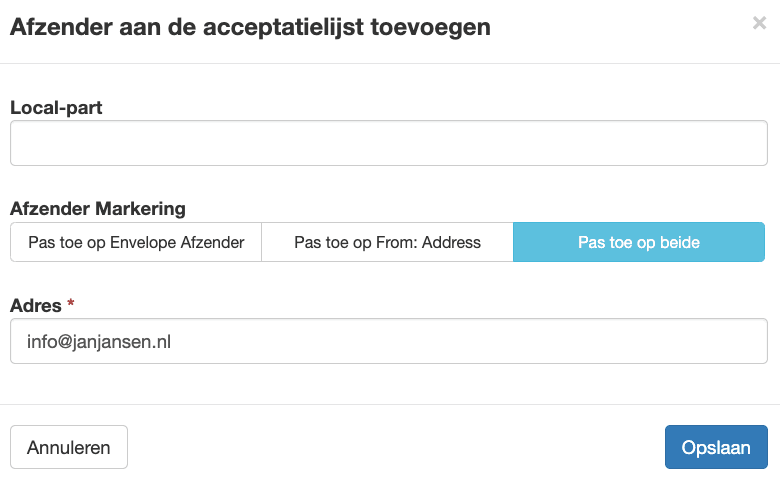Click the 'Afzender Markering' label
Screen dimensions: 780x482
(98, 208)
